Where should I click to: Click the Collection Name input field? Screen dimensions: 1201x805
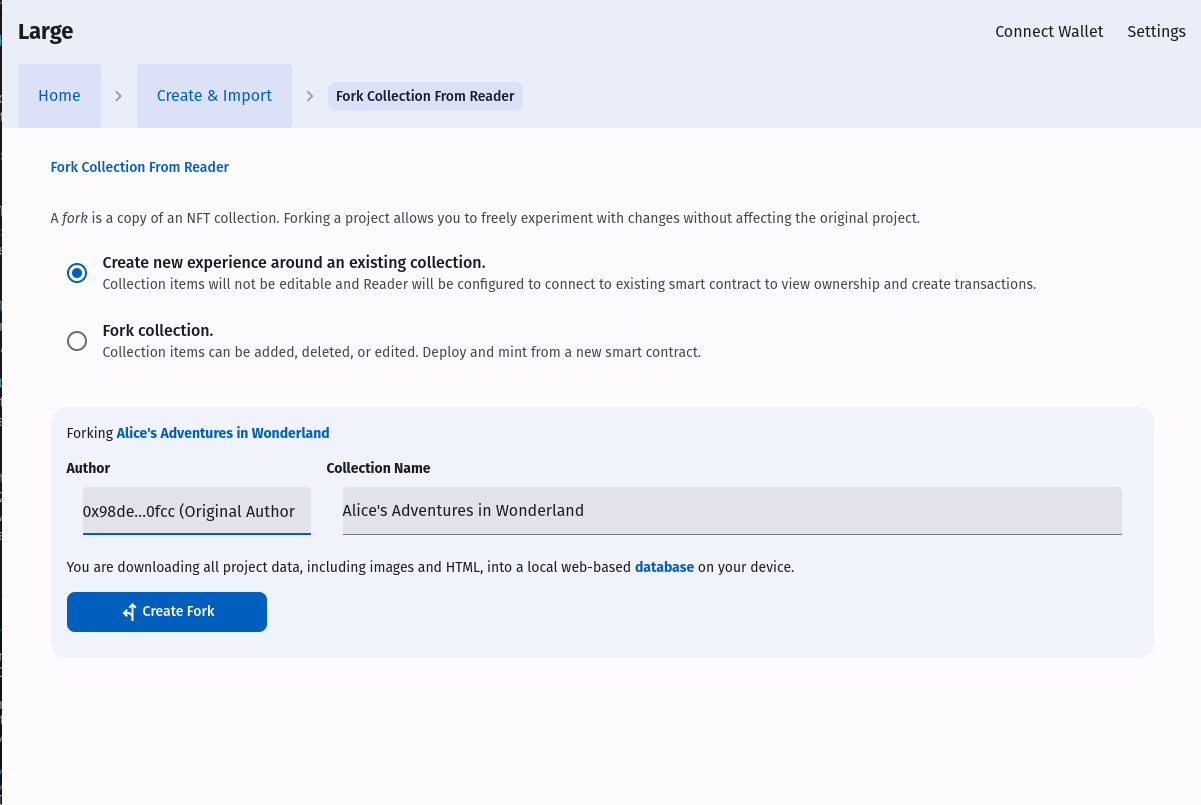(x=732, y=511)
